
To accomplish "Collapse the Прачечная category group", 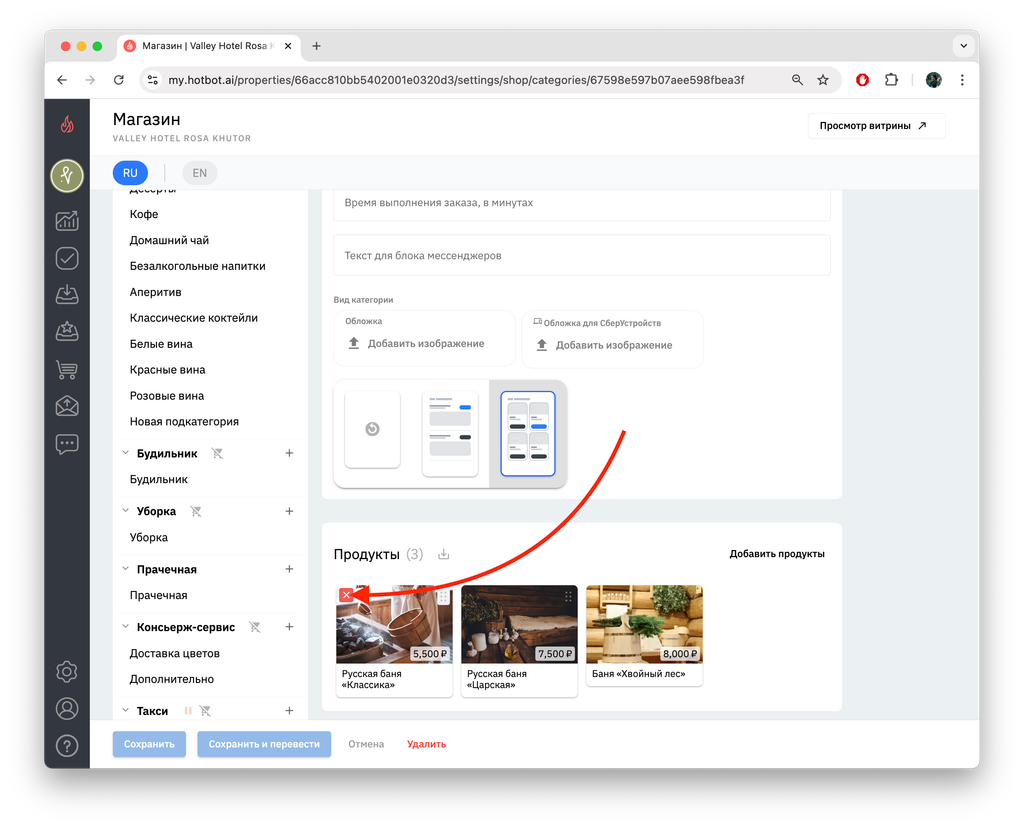I will (125, 568).
